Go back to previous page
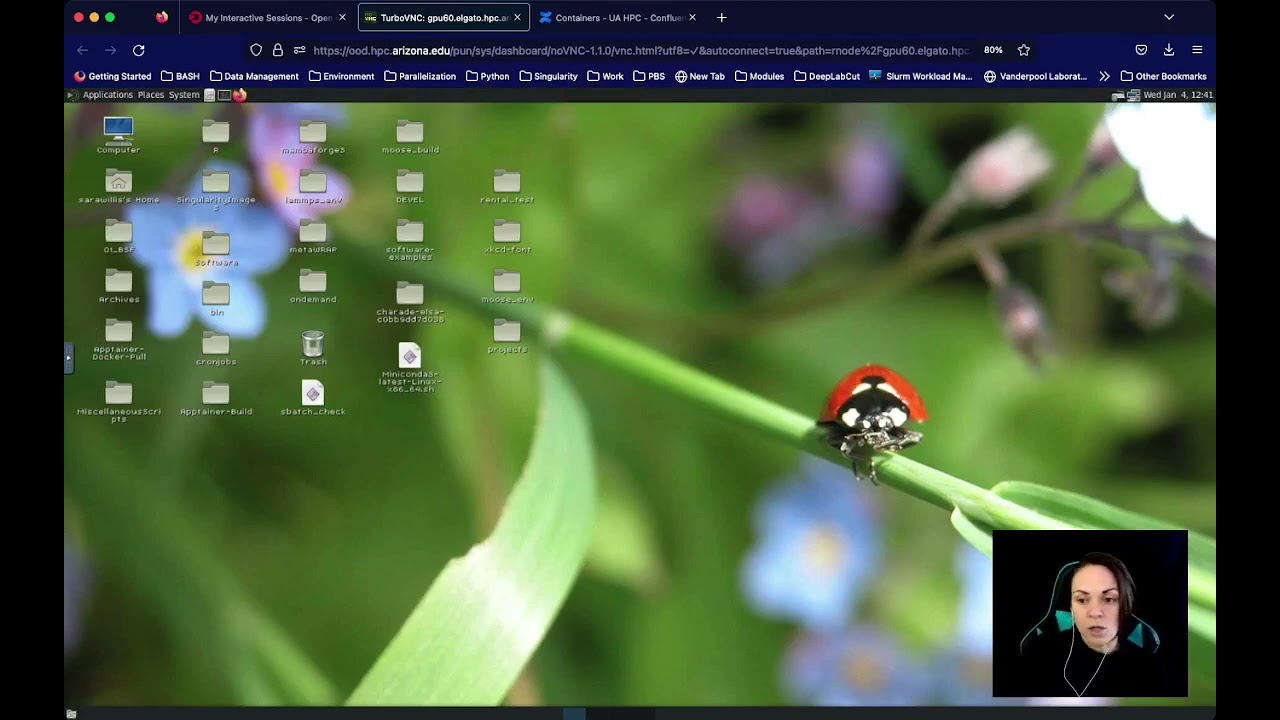The height and width of the screenshot is (720, 1280). click(x=83, y=50)
